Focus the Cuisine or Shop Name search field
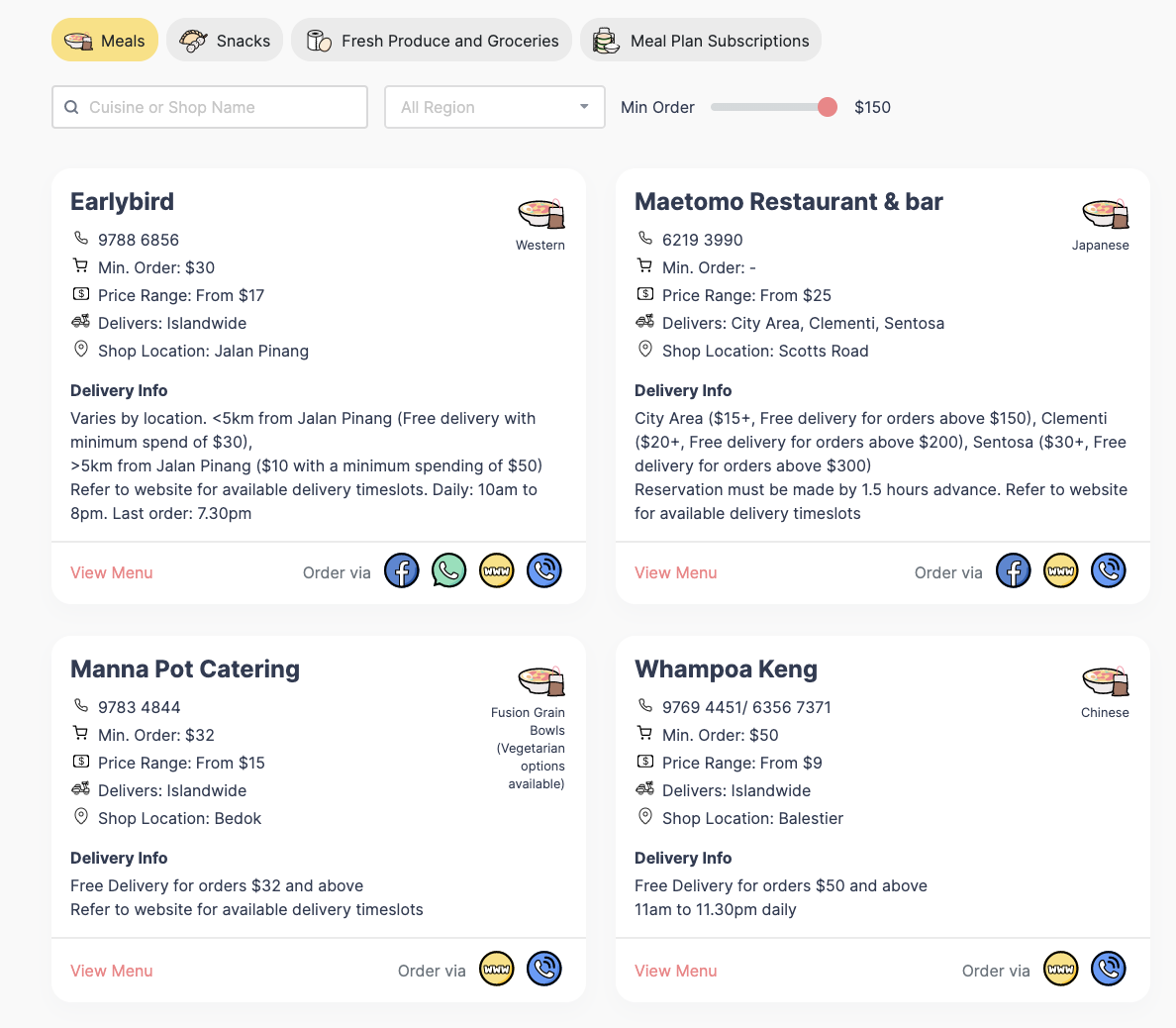This screenshot has height=1028, width=1176. click(x=210, y=107)
